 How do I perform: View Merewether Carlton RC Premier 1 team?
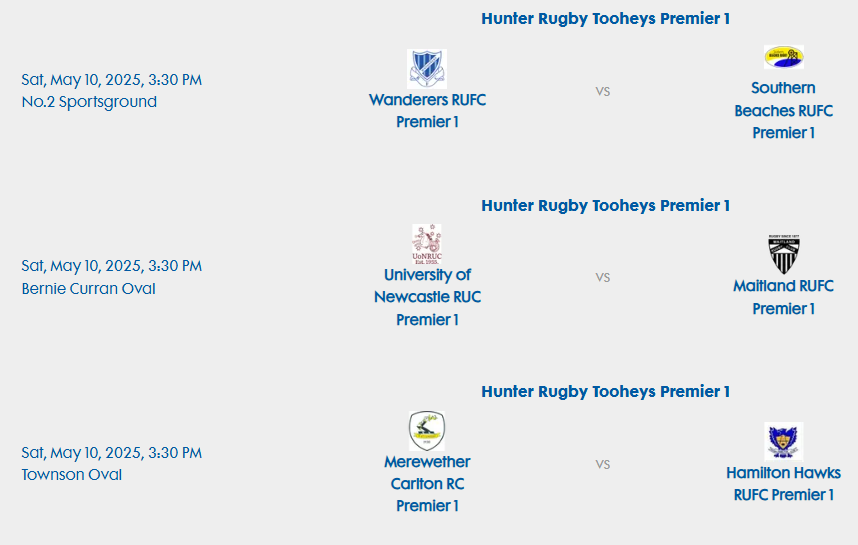coord(427,484)
